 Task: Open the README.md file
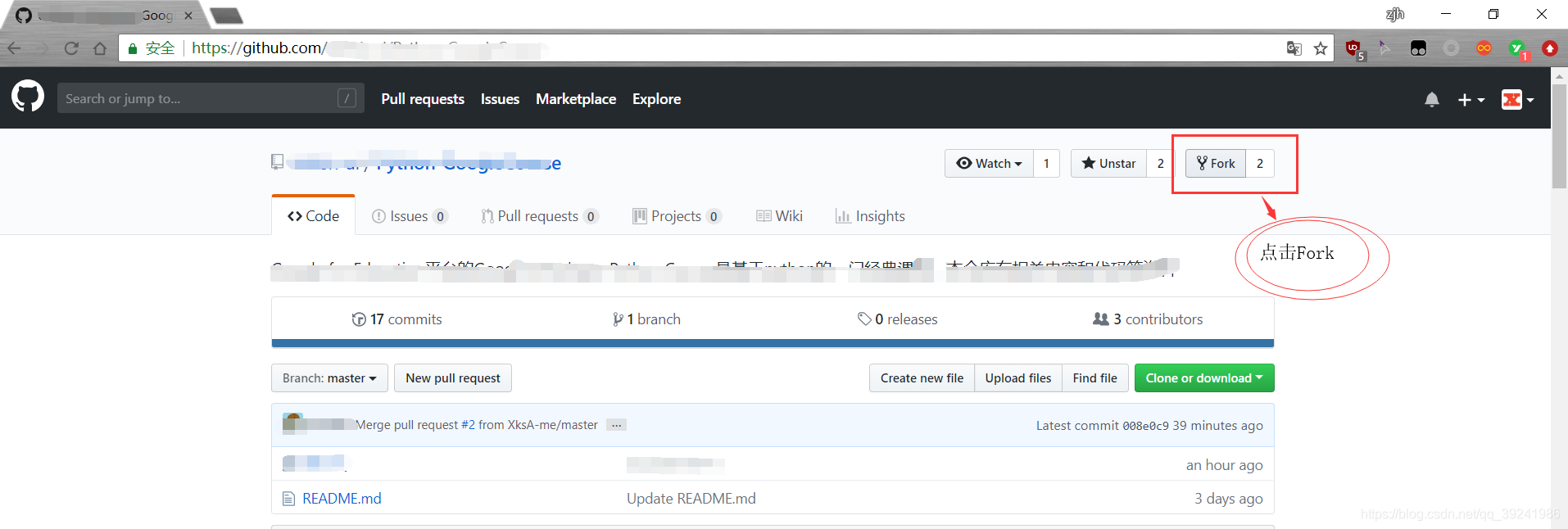tap(342, 498)
